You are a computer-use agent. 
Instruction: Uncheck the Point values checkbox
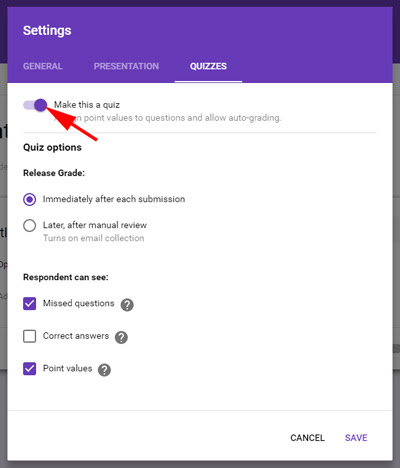[x=30, y=369]
